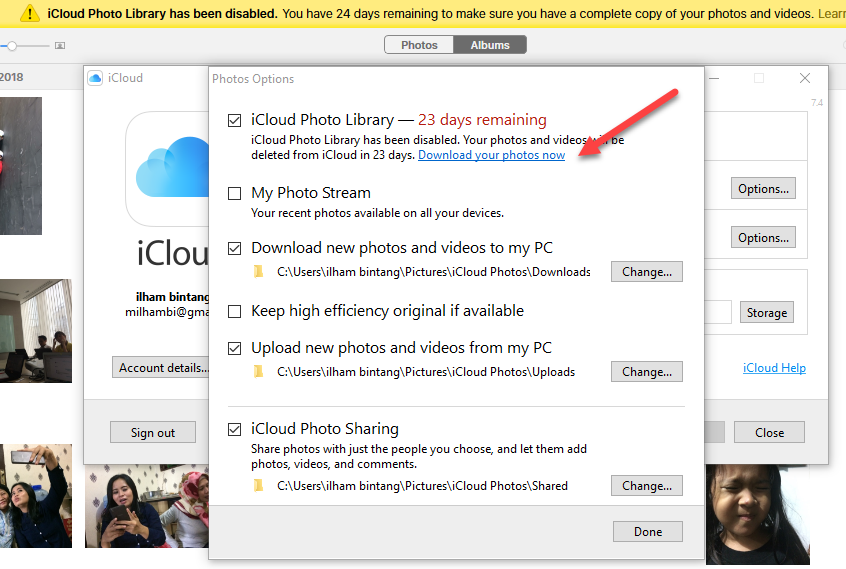Click the iCloud cloud logo image
Image resolution: width=846 pixels, height=569 pixels.
(x=167, y=168)
